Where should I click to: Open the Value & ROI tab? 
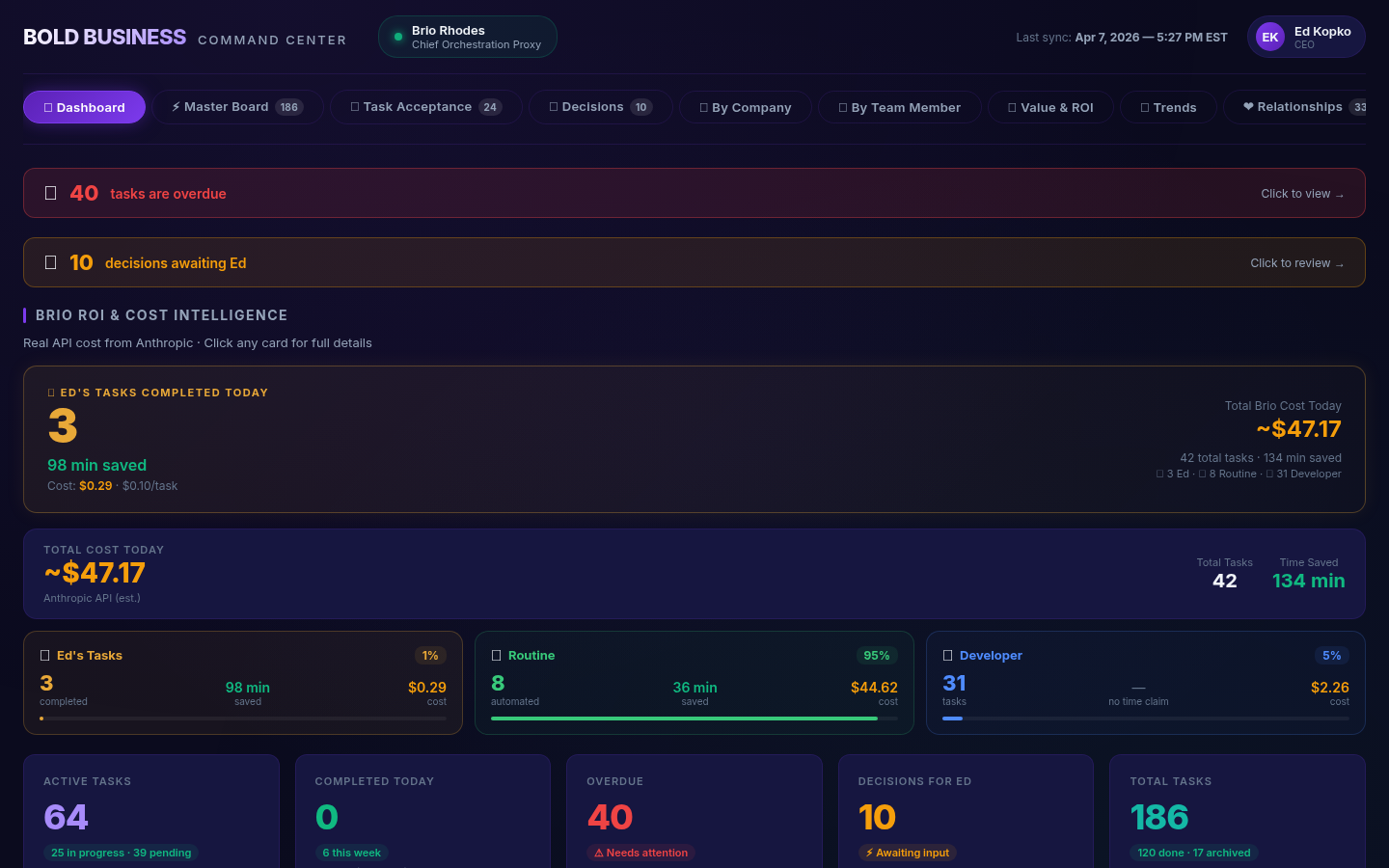coord(1049,107)
